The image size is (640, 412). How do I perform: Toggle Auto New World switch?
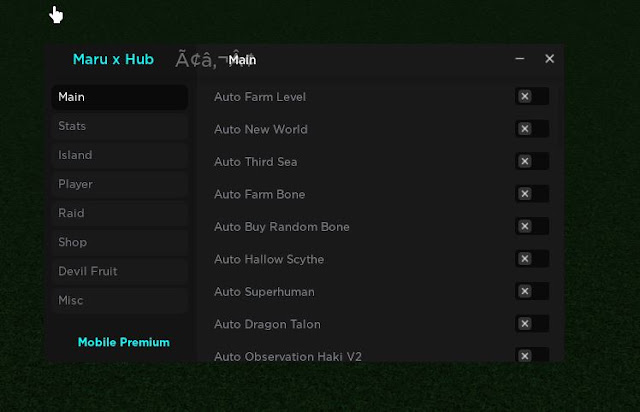(x=532, y=129)
